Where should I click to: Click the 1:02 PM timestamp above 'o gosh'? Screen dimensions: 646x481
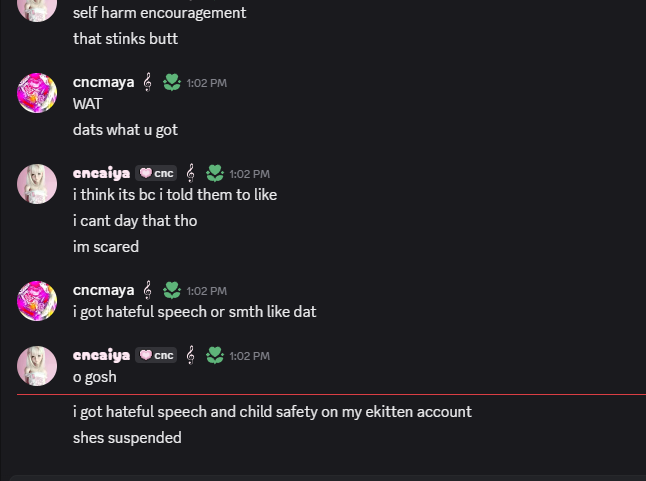pyautogui.click(x=250, y=356)
